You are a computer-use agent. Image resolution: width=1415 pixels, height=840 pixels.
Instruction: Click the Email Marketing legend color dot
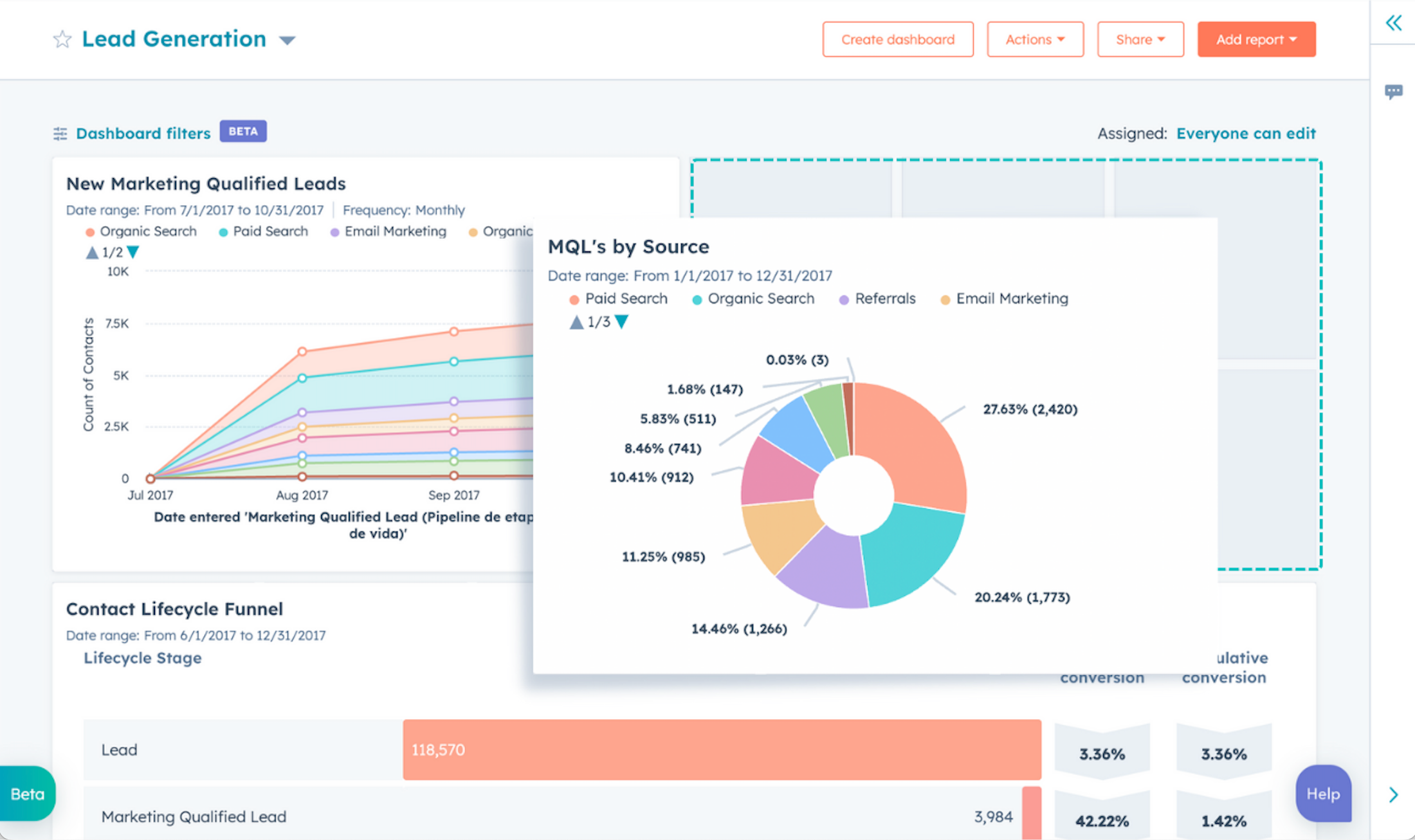click(944, 298)
